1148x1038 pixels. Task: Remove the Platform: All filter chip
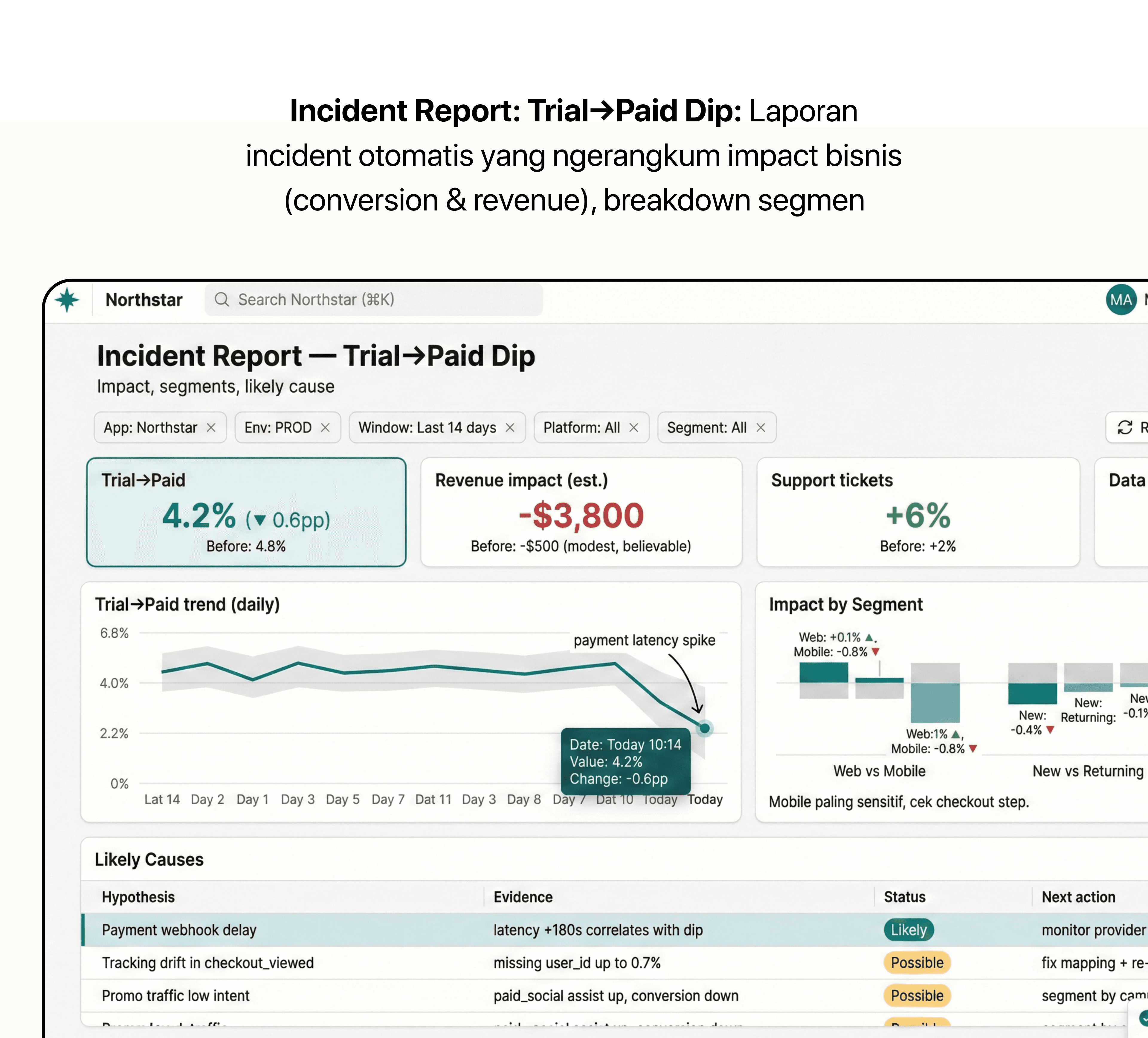pyautogui.click(x=634, y=428)
